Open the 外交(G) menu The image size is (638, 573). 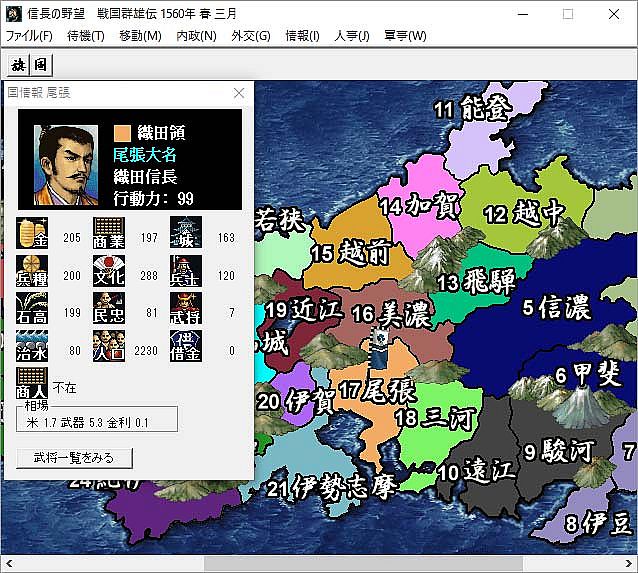click(x=251, y=36)
